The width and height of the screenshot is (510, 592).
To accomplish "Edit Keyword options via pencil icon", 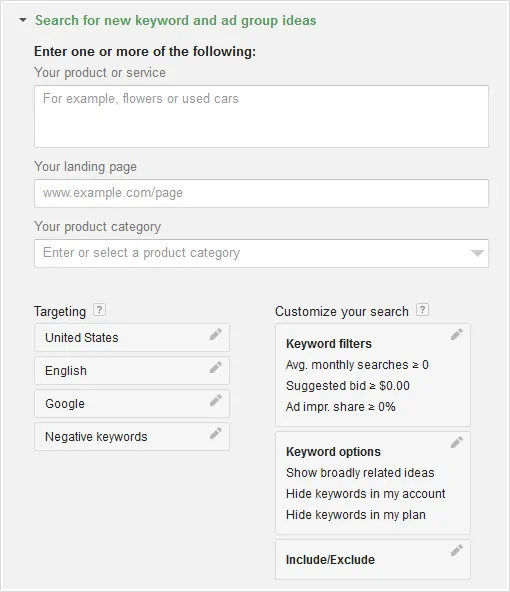I will click(x=456, y=442).
